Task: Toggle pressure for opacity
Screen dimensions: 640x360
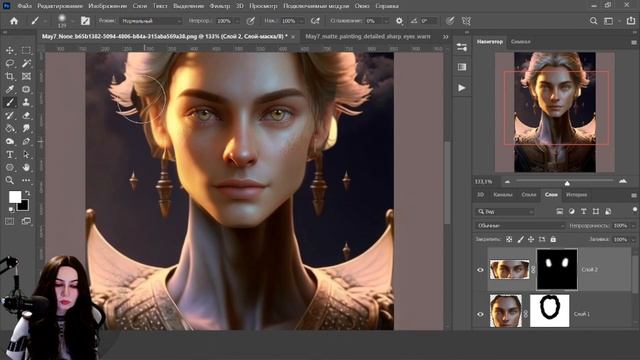Action: point(251,21)
